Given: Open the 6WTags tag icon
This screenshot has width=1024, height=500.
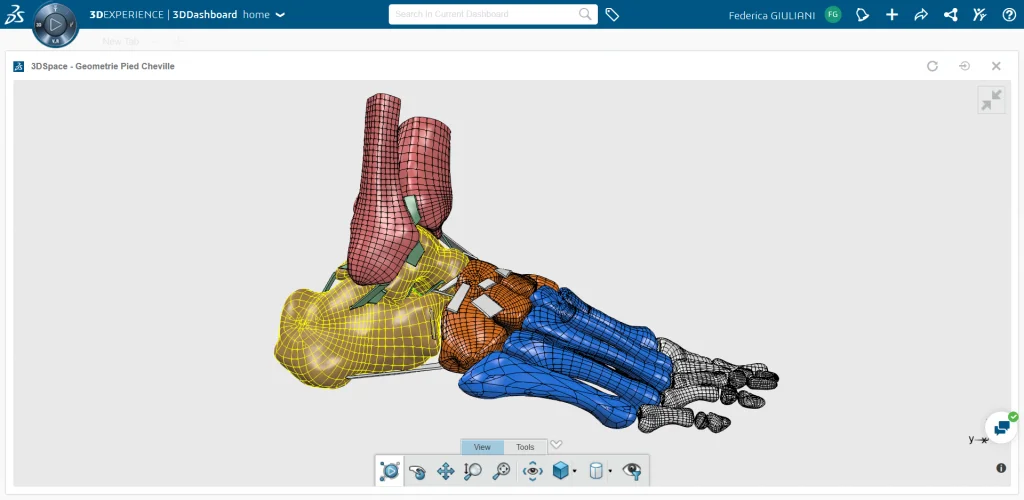Looking at the screenshot, I should pos(612,15).
